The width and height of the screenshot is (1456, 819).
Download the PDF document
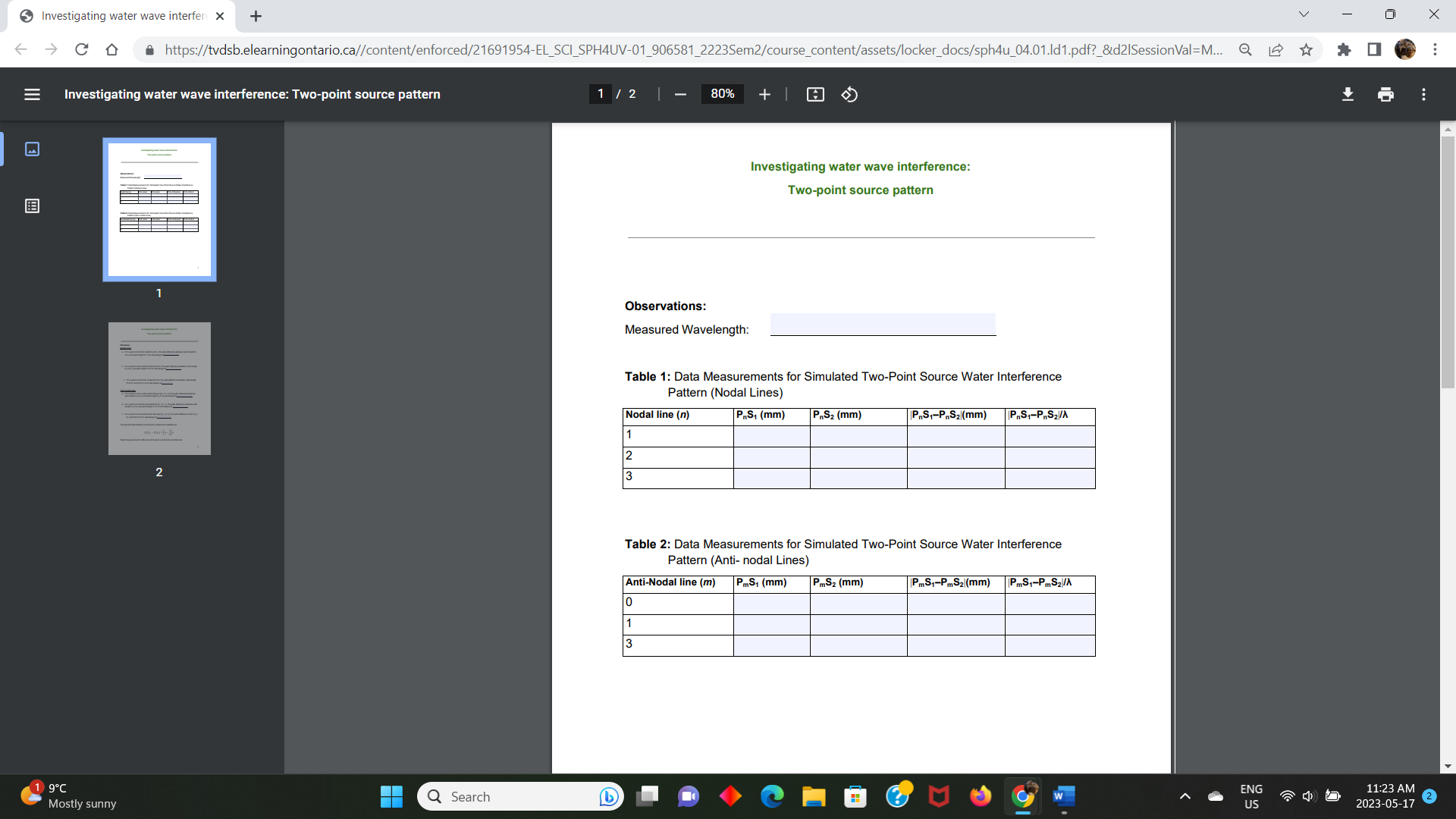tap(1348, 94)
